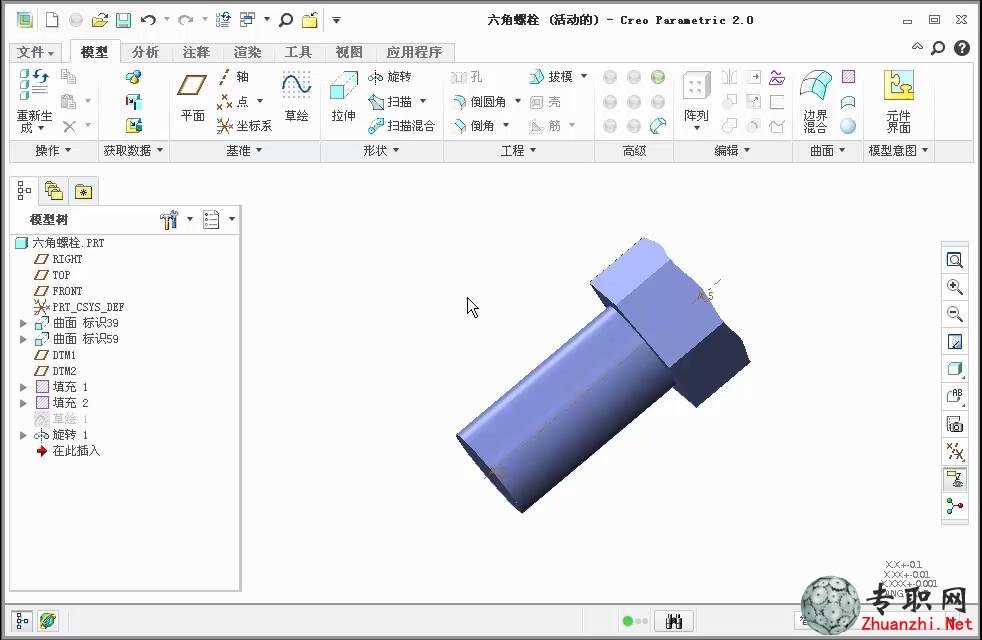Click the zoom out magnifier icon
This screenshot has height=640, width=982.
pos(954,314)
